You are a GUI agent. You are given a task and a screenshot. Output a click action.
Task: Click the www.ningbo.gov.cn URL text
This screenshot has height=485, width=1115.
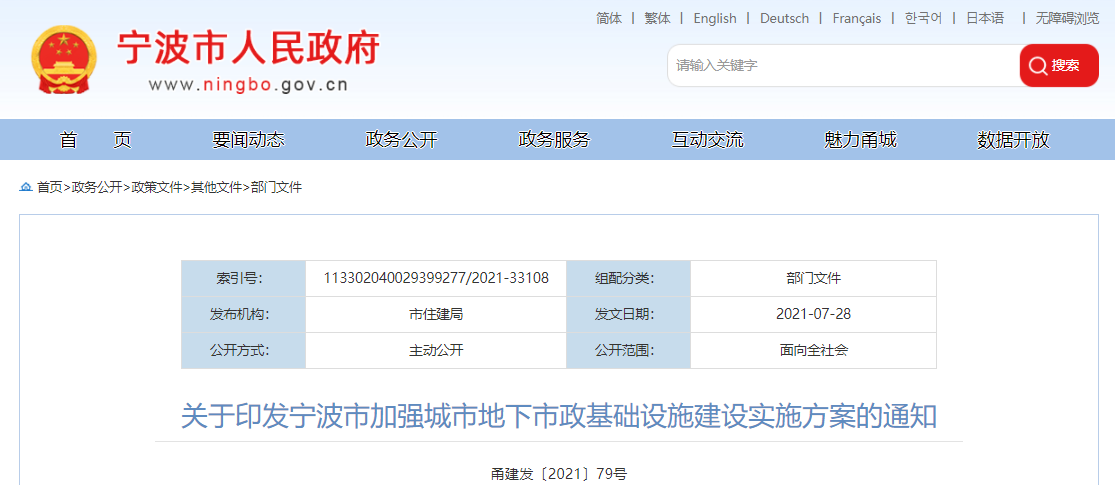click(x=248, y=85)
